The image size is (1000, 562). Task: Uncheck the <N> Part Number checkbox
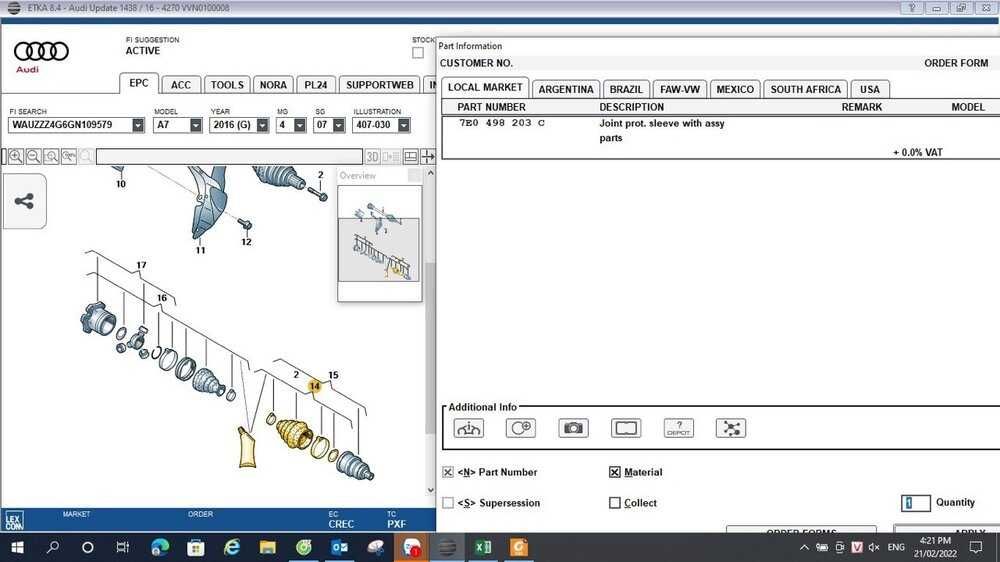click(x=448, y=472)
